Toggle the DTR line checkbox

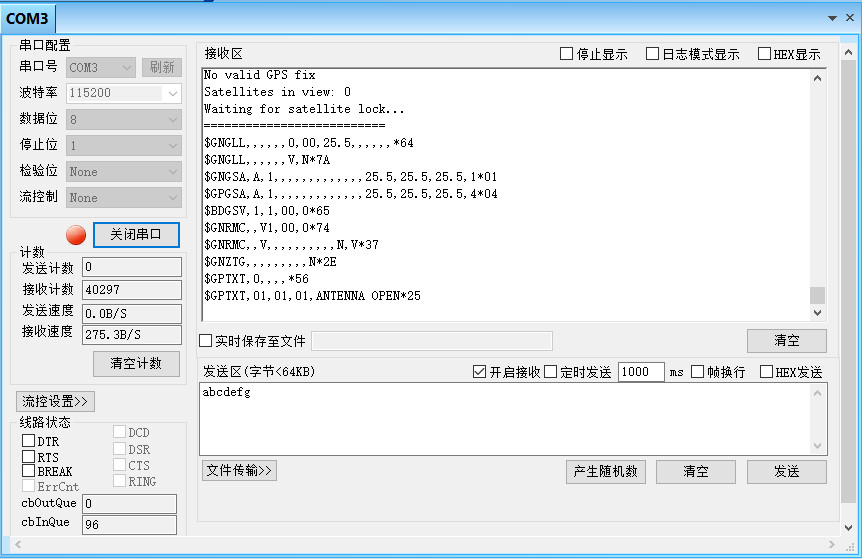click(x=29, y=441)
